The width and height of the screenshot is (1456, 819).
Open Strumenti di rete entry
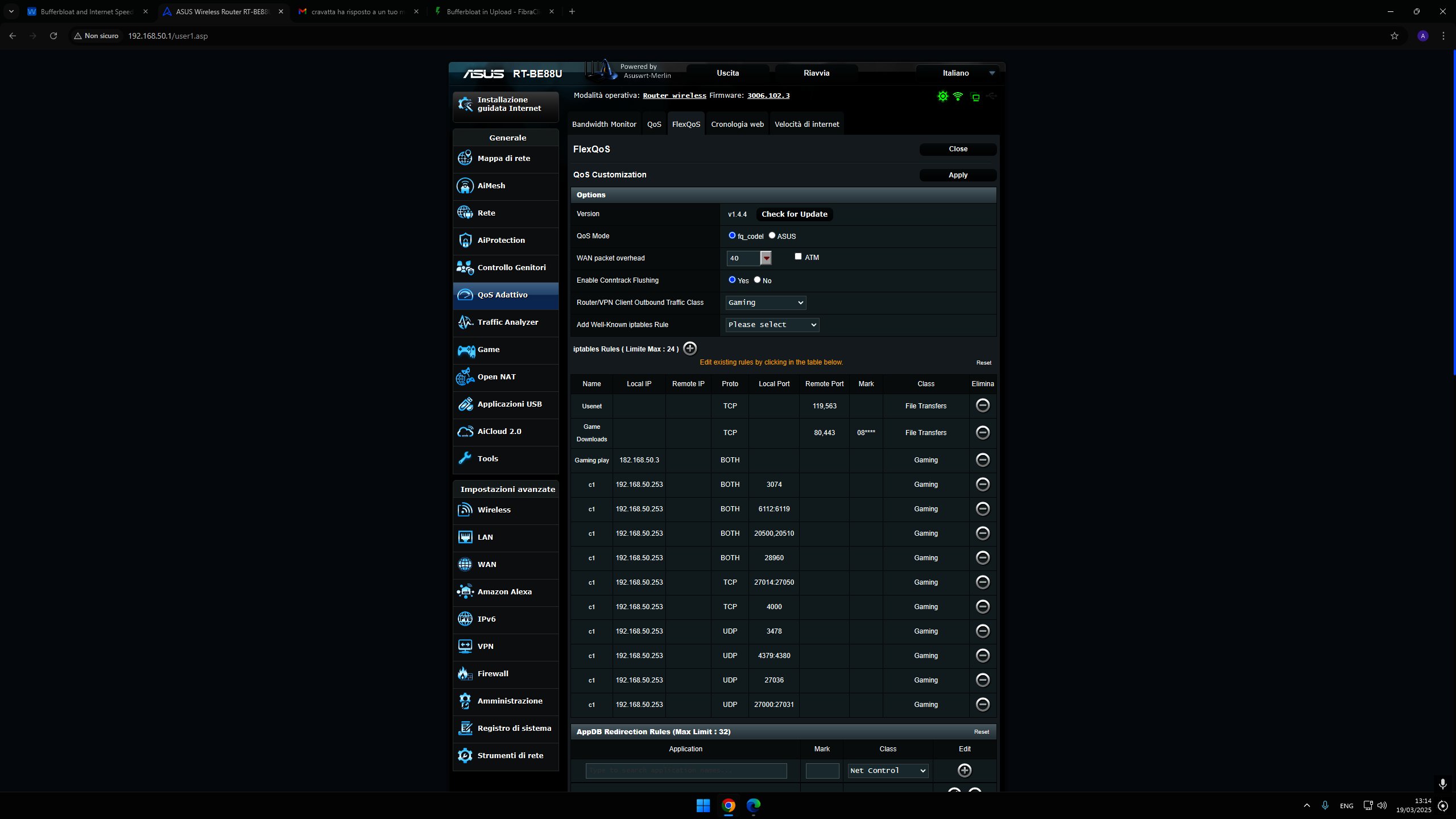[506, 756]
